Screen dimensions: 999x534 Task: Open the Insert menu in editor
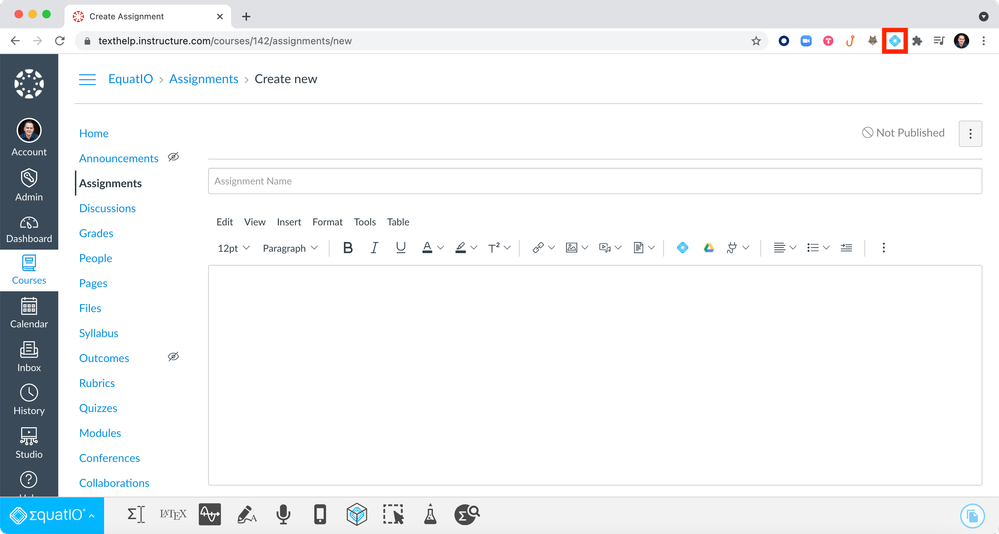289,222
